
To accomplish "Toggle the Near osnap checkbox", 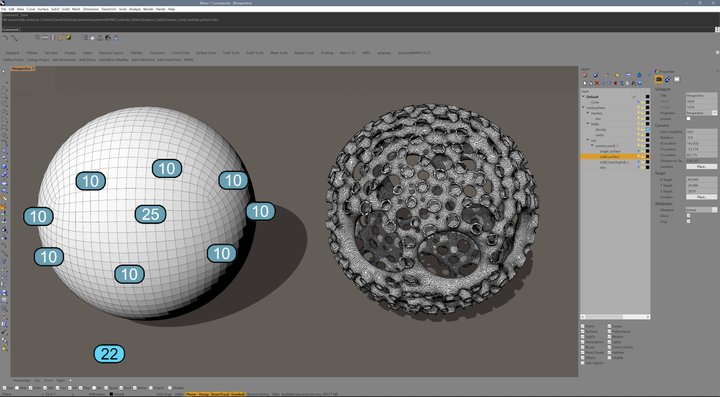I will (17, 388).
